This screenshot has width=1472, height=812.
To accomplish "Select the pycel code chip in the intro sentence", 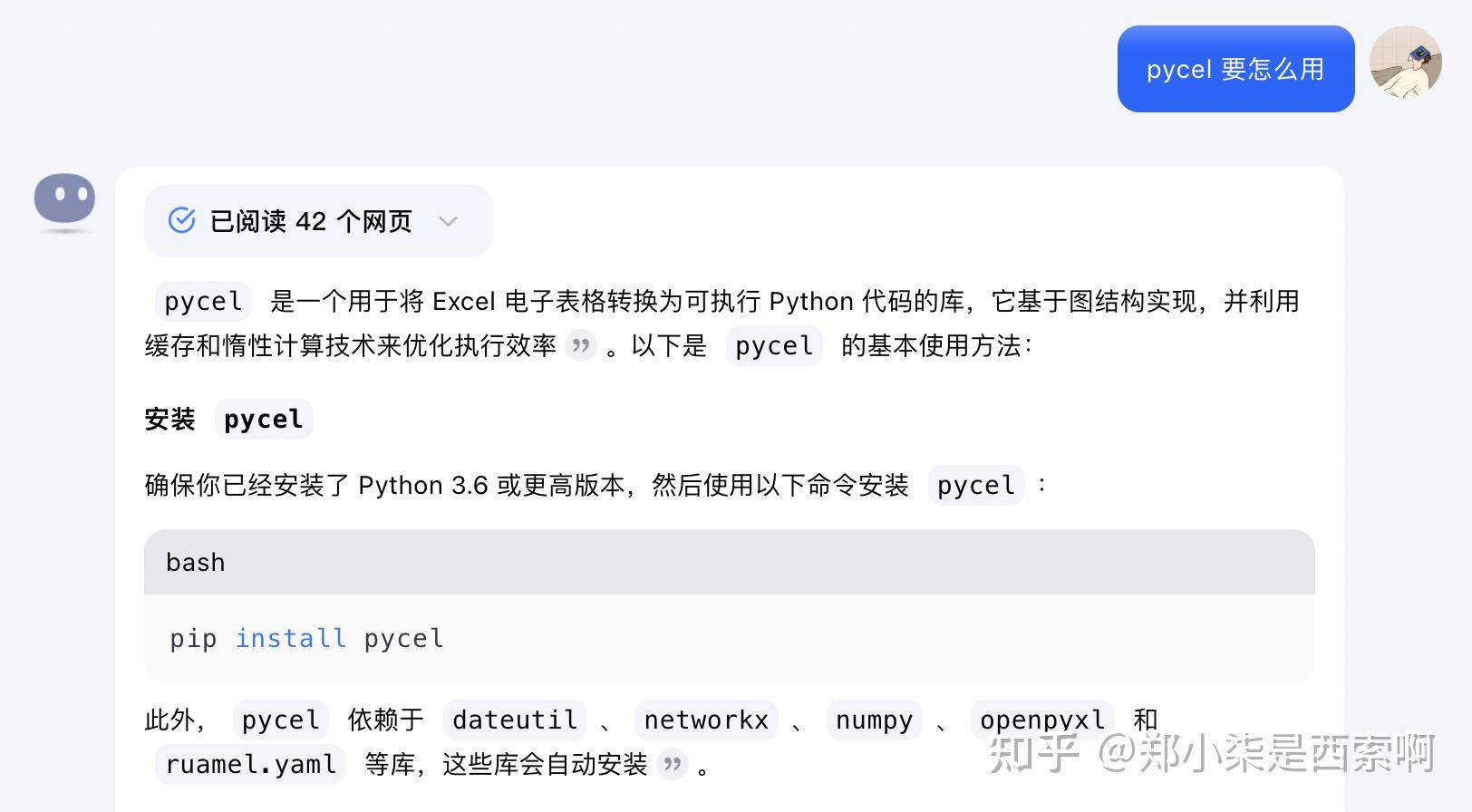I will [202, 301].
